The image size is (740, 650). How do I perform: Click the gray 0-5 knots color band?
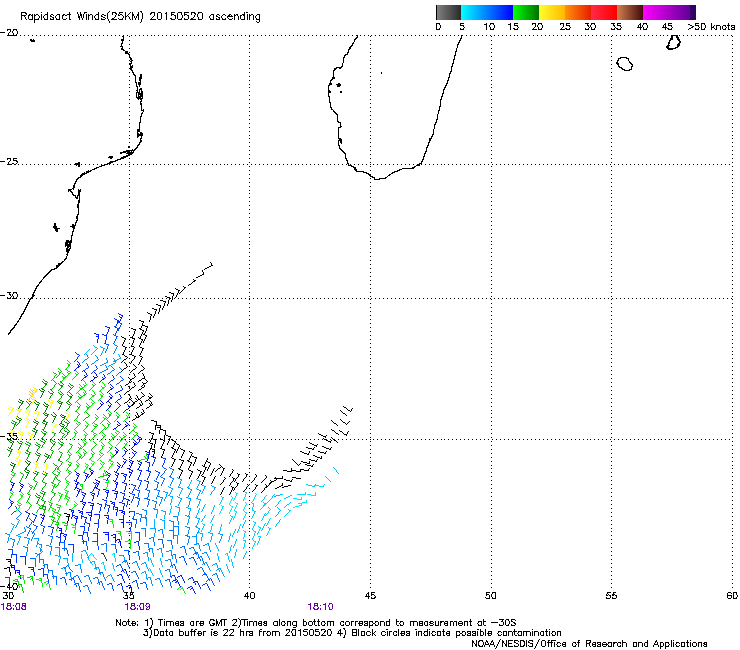click(x=448, y=12)
